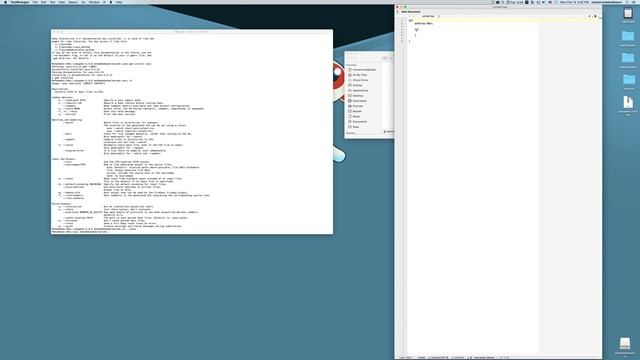Click the pencil icon beside New Document in TextWrangler
The height and width of the screenshot is (360, 640).
[x=398, y=12]
